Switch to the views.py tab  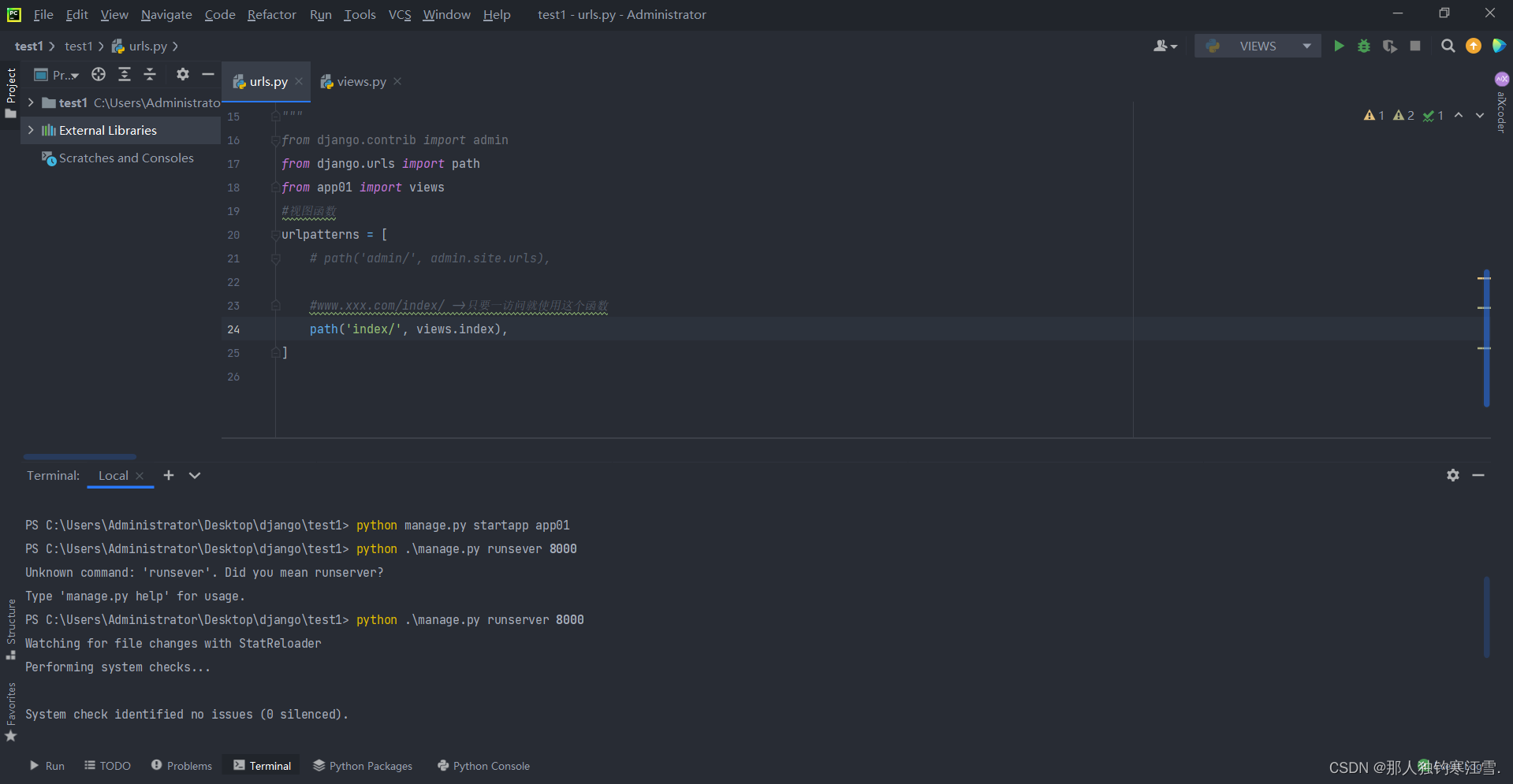tap(361, 81)
